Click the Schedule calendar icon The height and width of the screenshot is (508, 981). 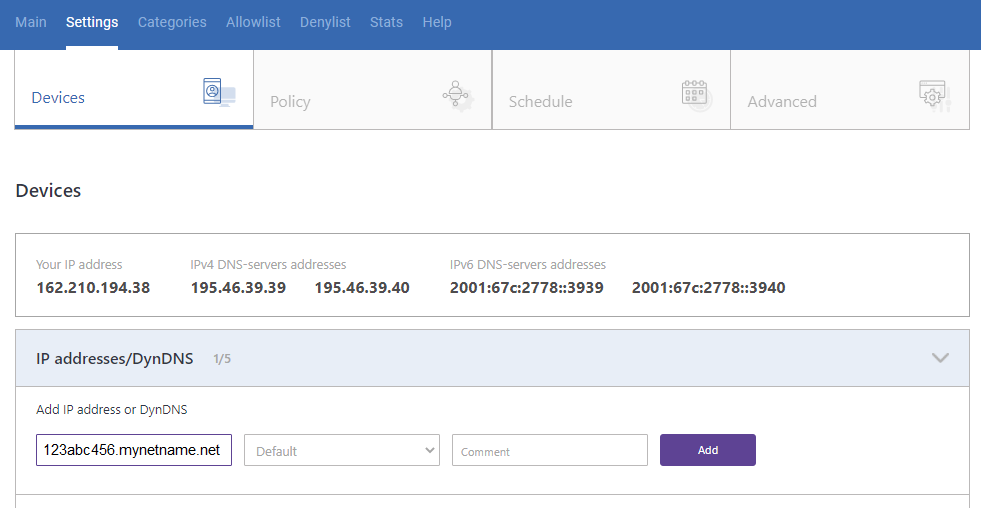coord(697,96)
